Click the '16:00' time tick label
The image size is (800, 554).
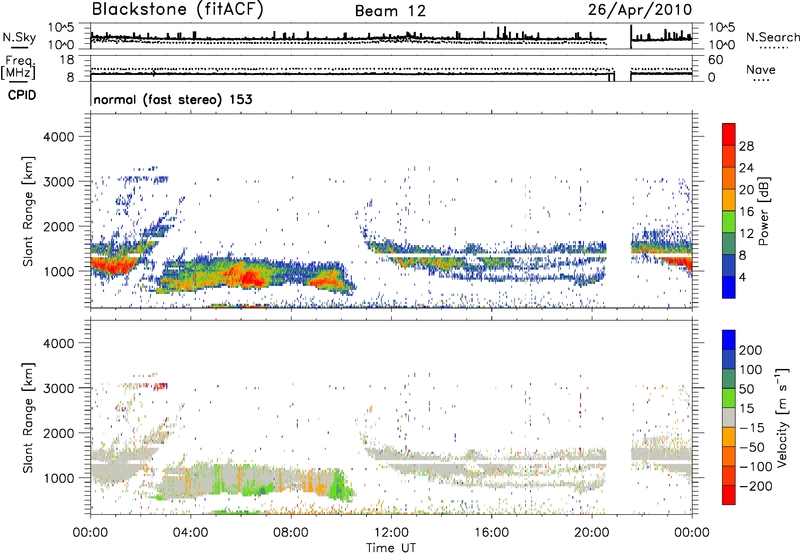coord(492,532)
